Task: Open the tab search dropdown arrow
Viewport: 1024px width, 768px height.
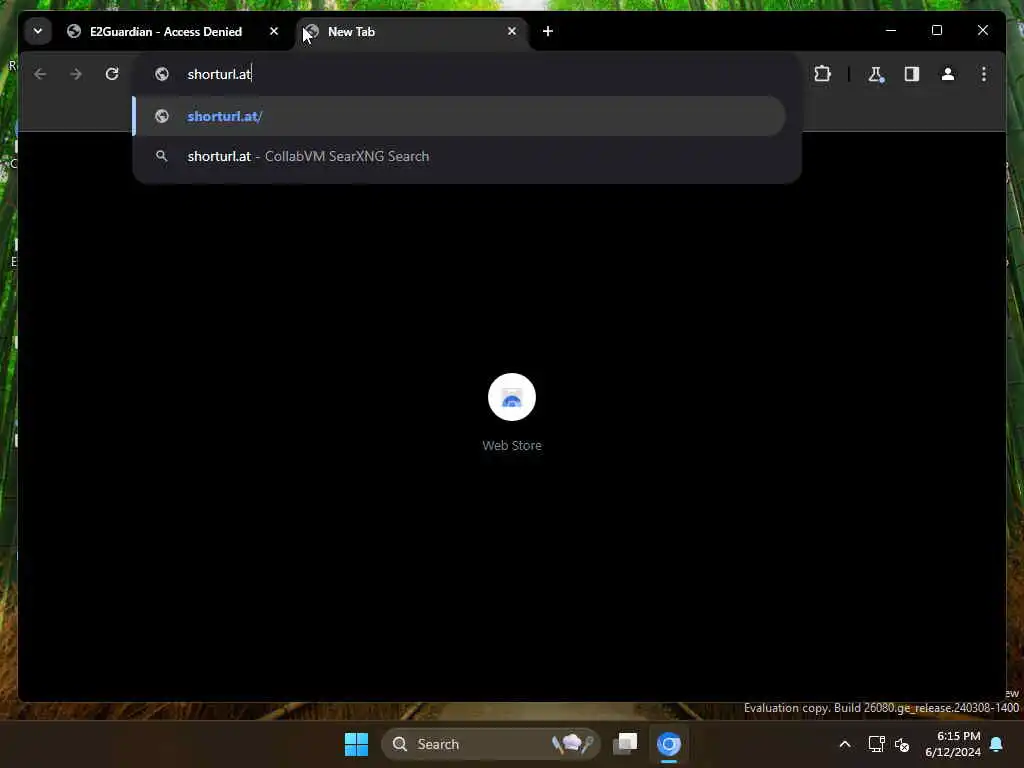Action: point(38,31)
